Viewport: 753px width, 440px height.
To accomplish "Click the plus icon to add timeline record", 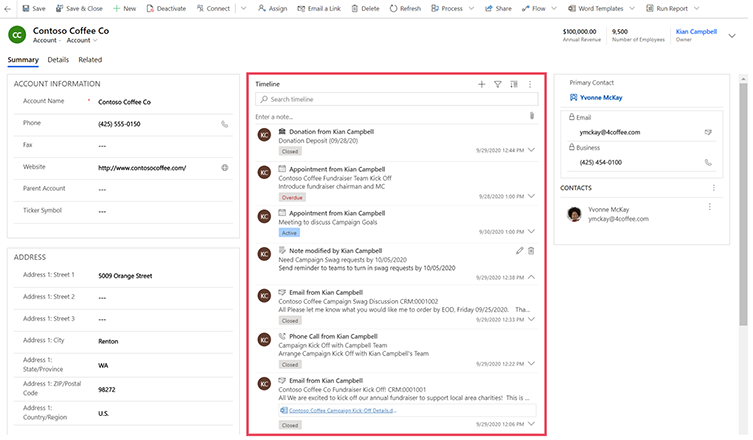I will pyautogui.click(x=482, y=85).
